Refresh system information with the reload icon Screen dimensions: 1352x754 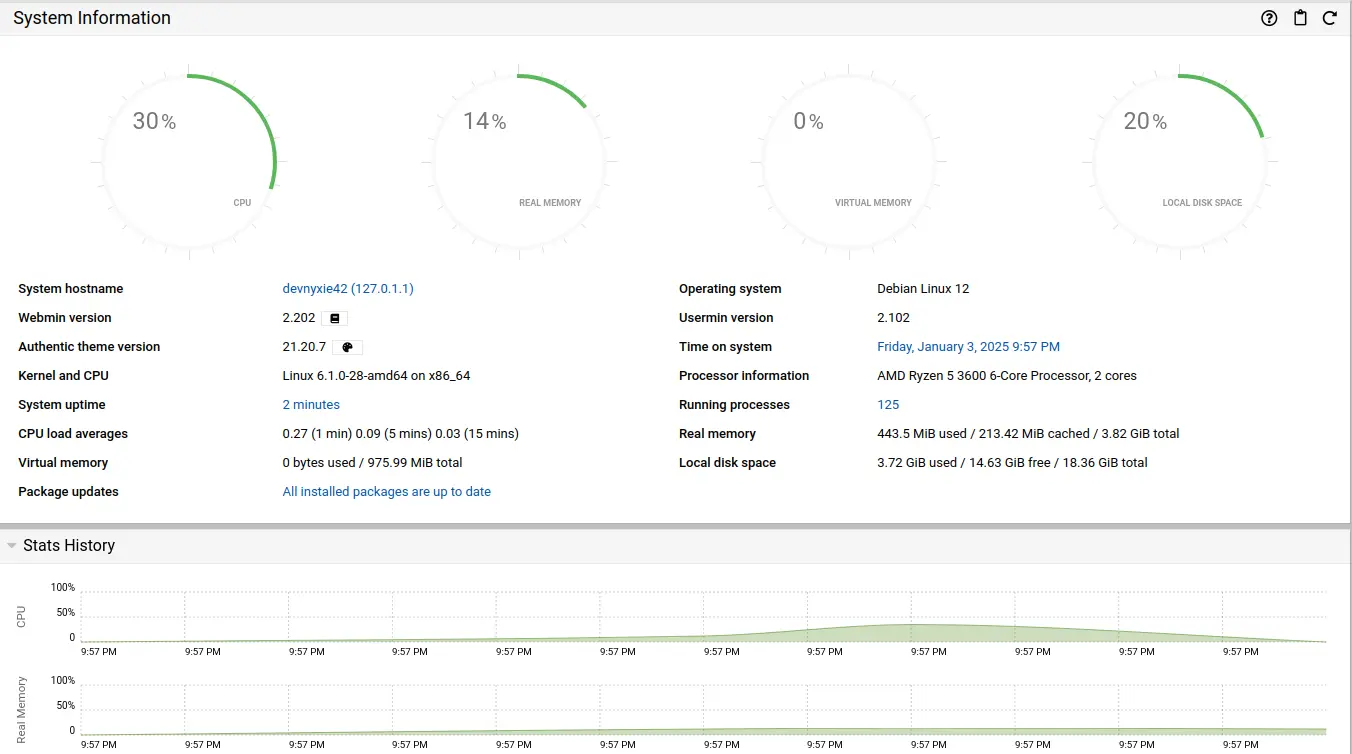1330,18
